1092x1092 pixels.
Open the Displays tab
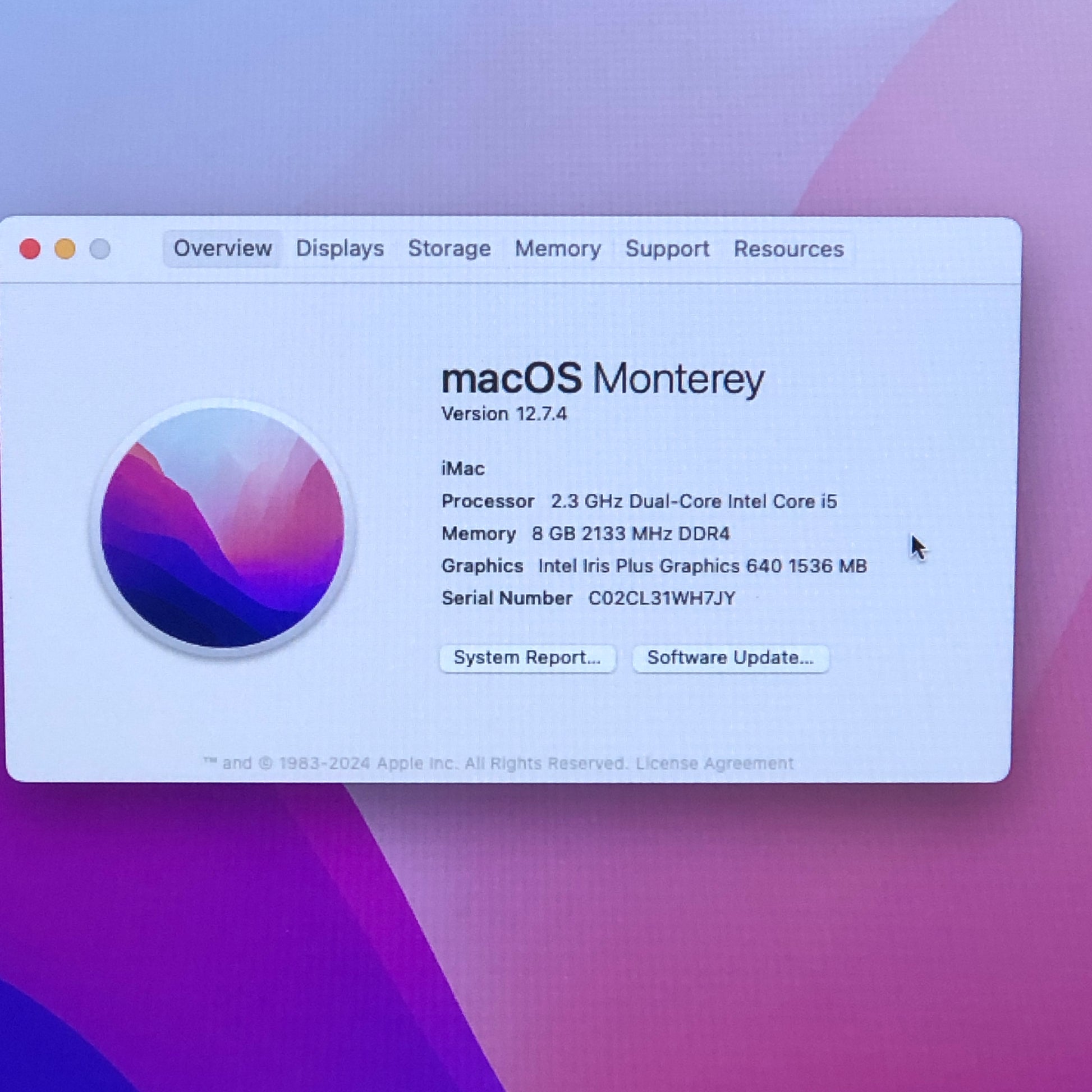339,249
